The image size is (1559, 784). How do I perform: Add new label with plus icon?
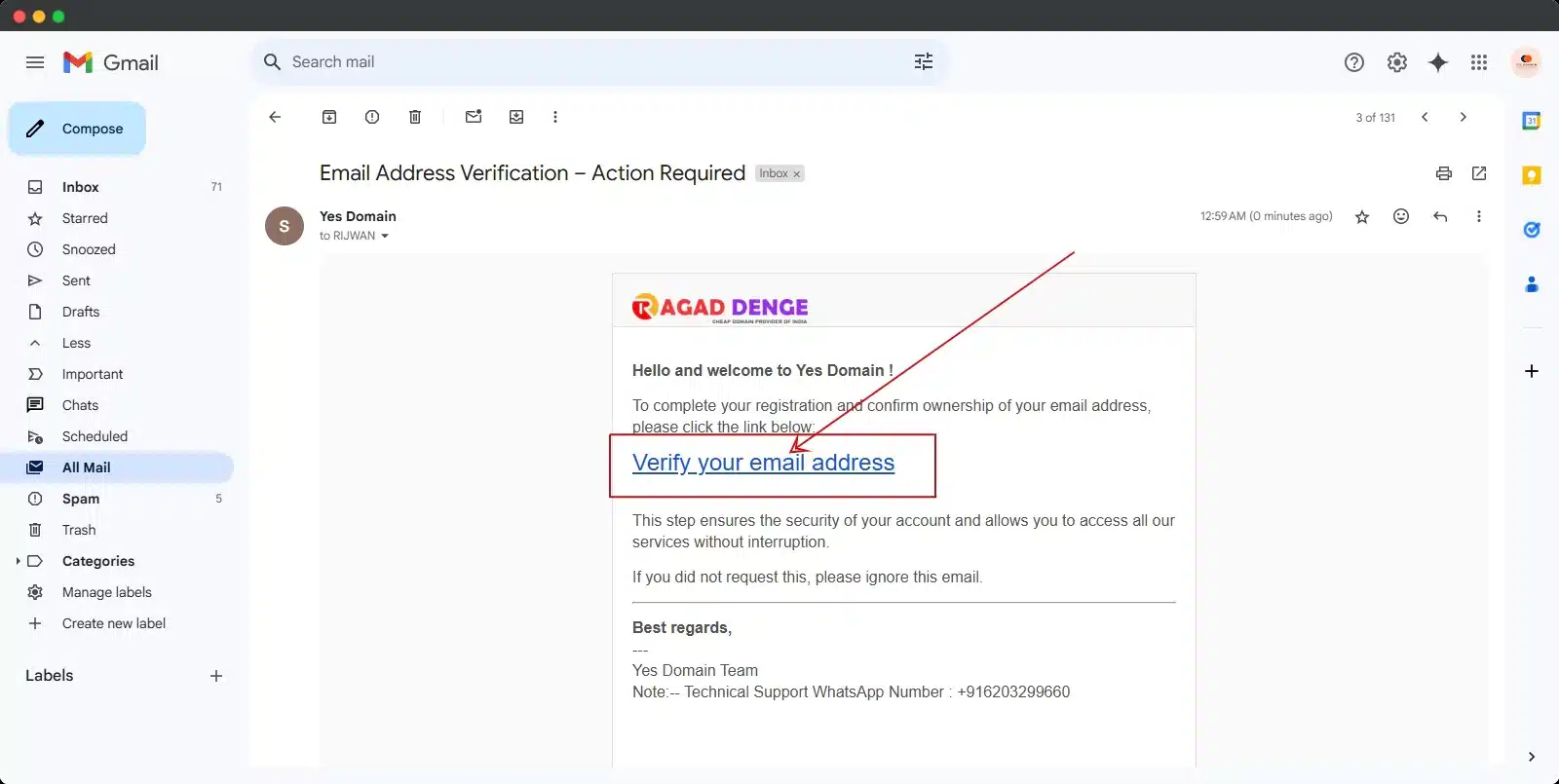click(x=216, y=676)
